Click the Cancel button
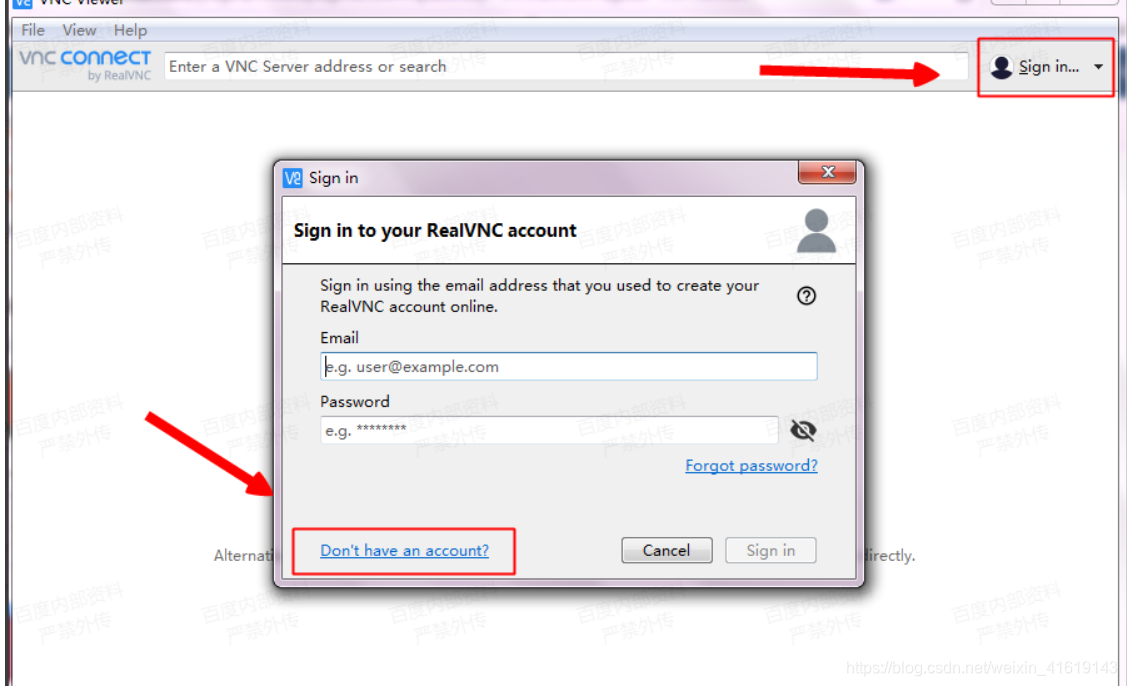This screenshot has height=686, width=1127. point(667,550)
